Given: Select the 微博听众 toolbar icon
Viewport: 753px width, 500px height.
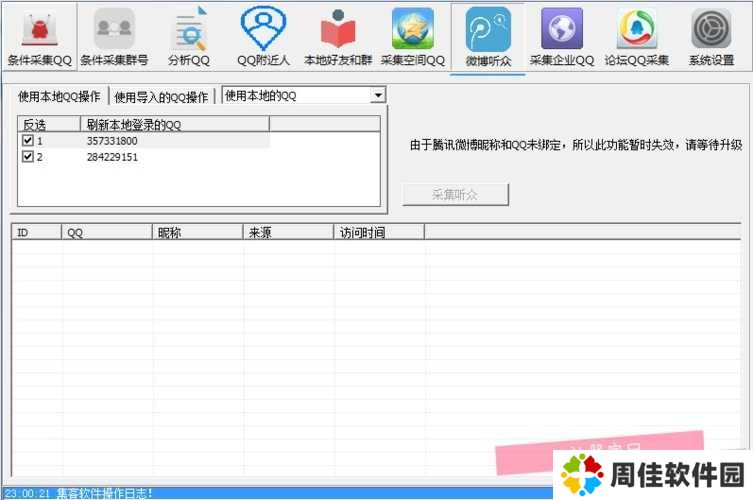Looking at the screenshot, I should 488,38.
